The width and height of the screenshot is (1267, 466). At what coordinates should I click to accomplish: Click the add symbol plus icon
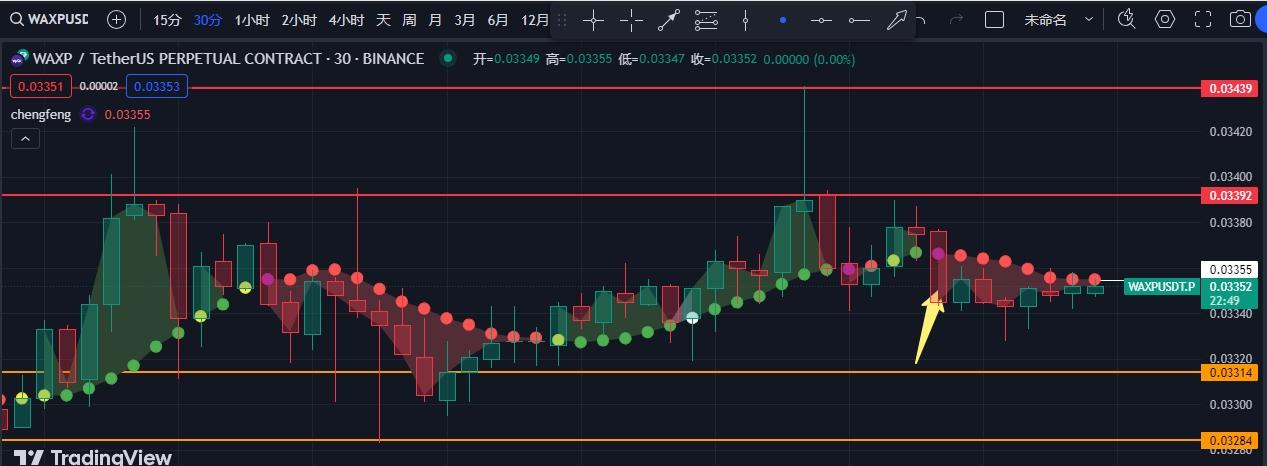[x=116, y=19]
